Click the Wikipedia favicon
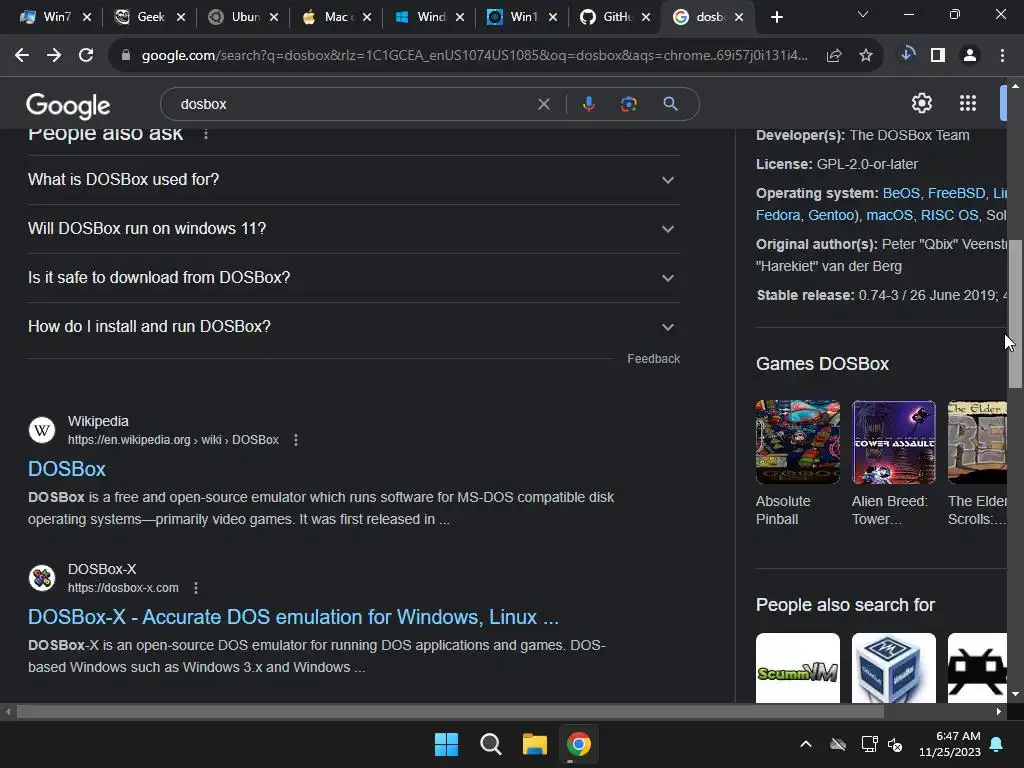 (x=42, y=430)
